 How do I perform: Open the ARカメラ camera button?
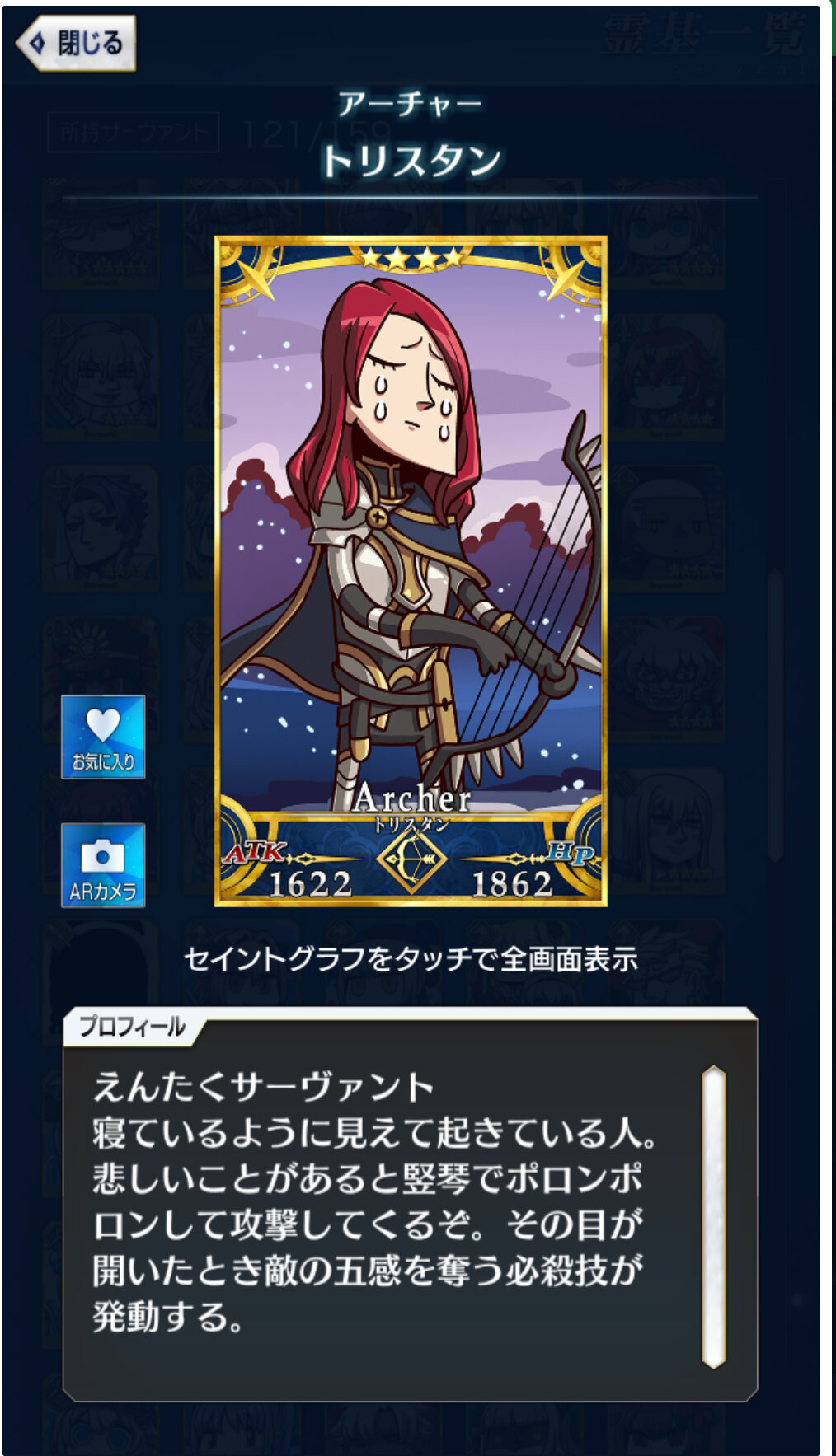[103, 864]
